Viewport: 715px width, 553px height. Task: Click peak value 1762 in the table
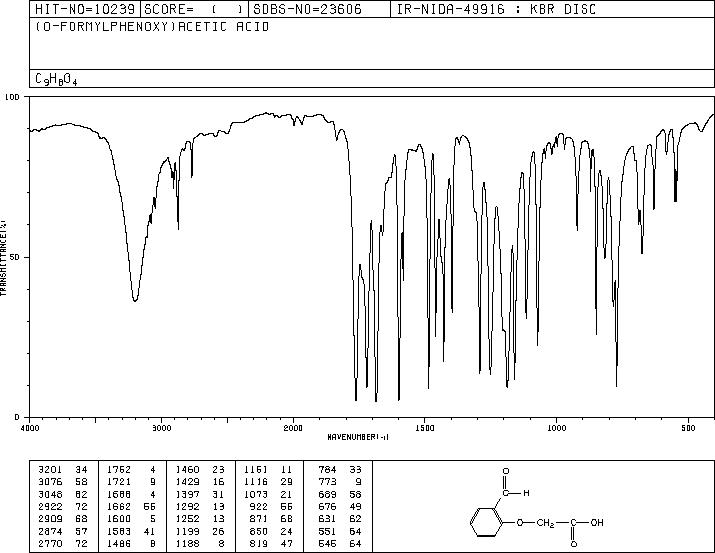click(119, 469)
